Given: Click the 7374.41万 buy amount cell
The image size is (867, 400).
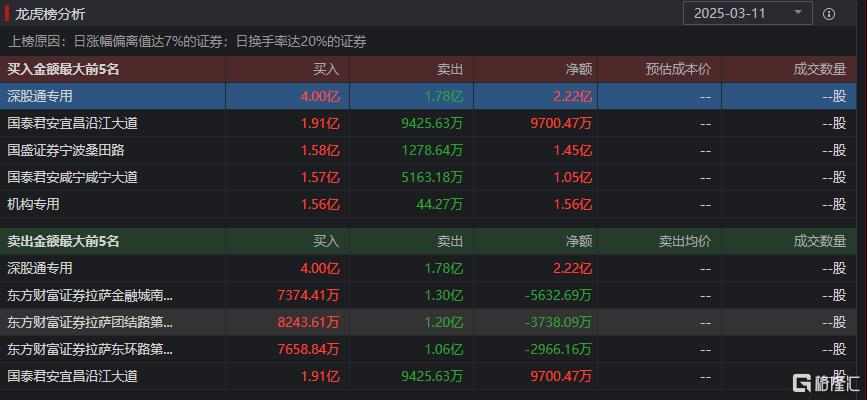Looking at the screenshot, I should click(309, 295).
